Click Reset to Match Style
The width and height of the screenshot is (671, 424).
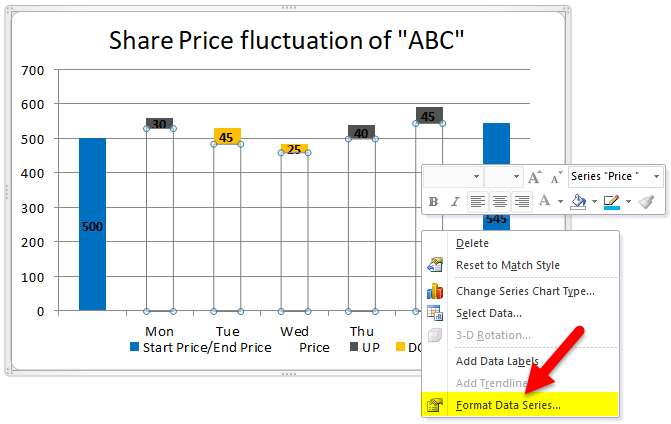click(507, 265)
